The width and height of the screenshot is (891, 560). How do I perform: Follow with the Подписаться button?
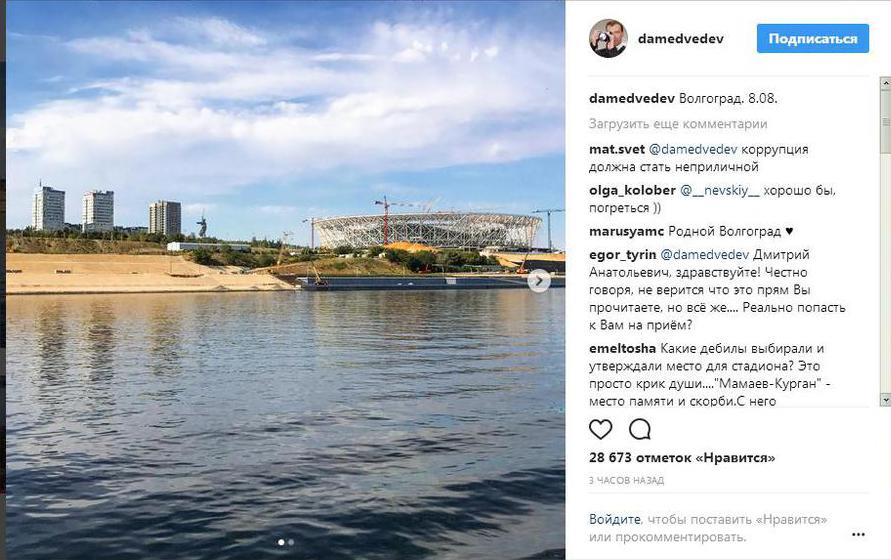click(x=813, y=39)
